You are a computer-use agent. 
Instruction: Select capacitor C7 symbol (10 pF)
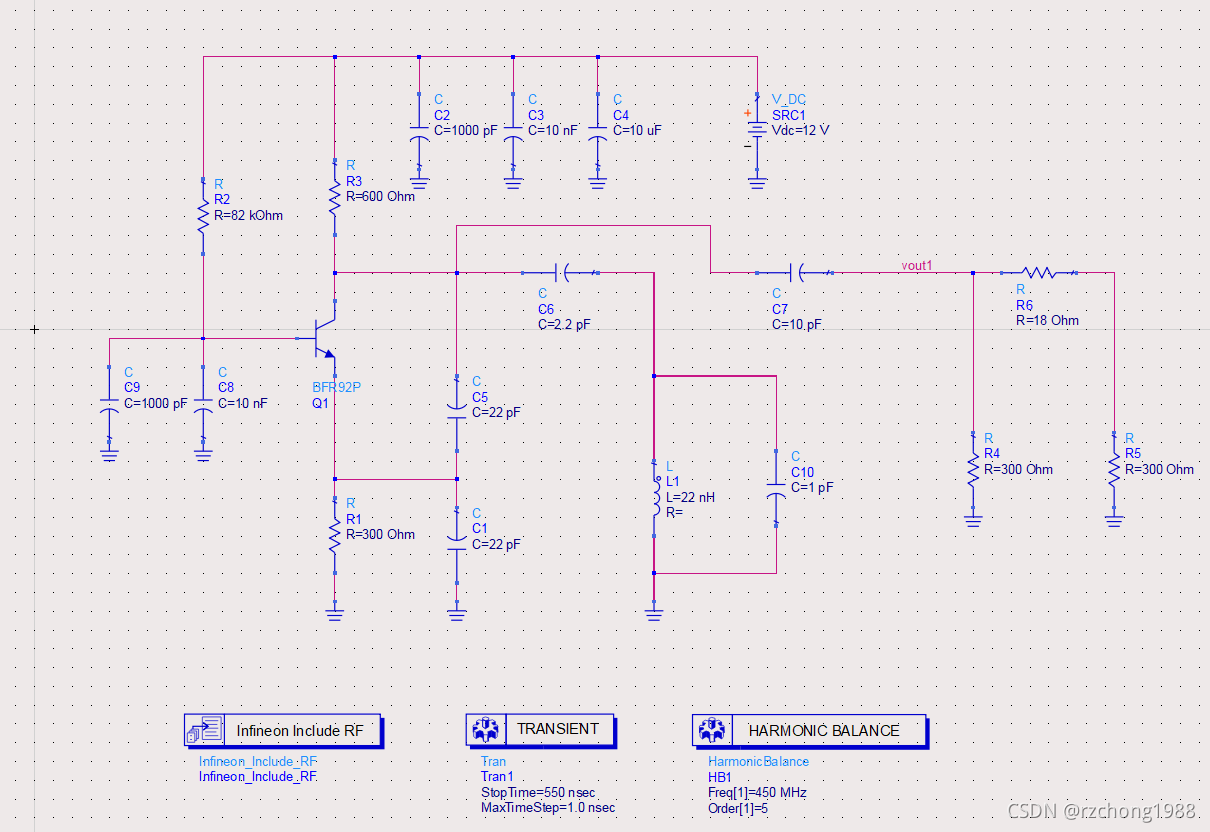pyautogui.click(x=796, y=272)
